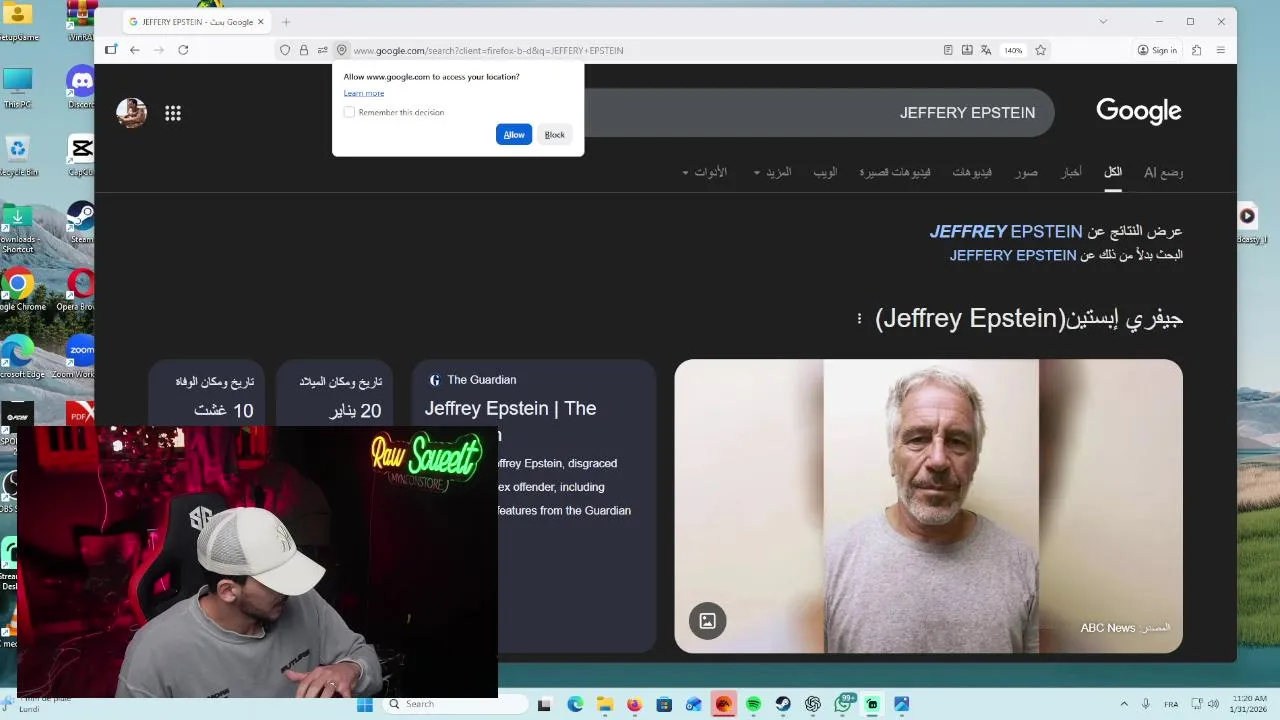This screenshot has width=1280, height=720.
Task: Block location access for Google
Action: (x=554, y=134)
